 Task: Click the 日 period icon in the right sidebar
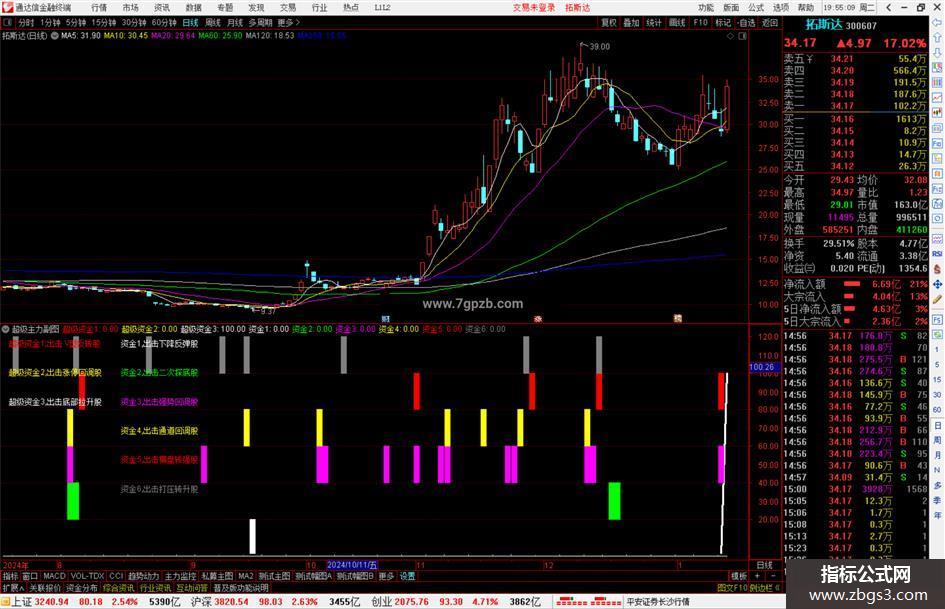pyautogui.click(x=937, y=425)
